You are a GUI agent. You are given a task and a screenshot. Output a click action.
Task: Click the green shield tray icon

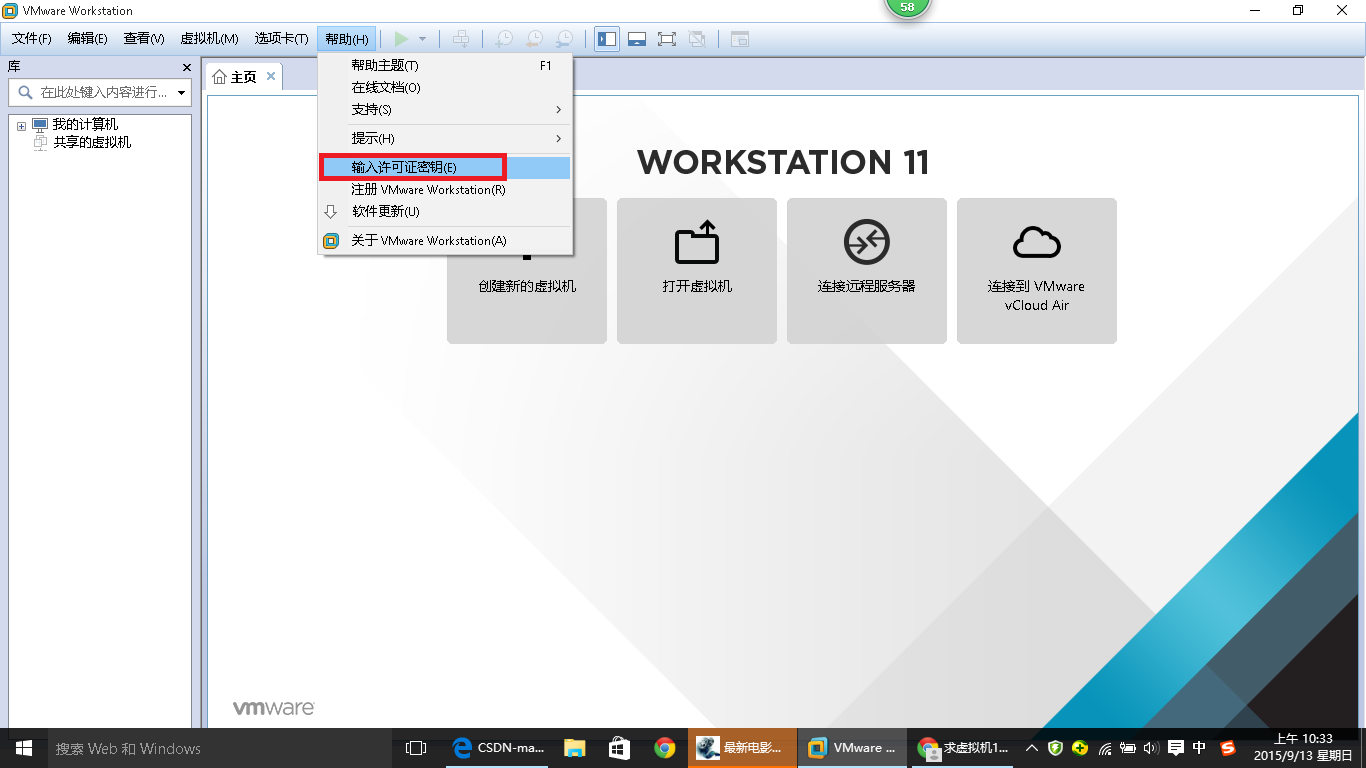pos(1056,748)
